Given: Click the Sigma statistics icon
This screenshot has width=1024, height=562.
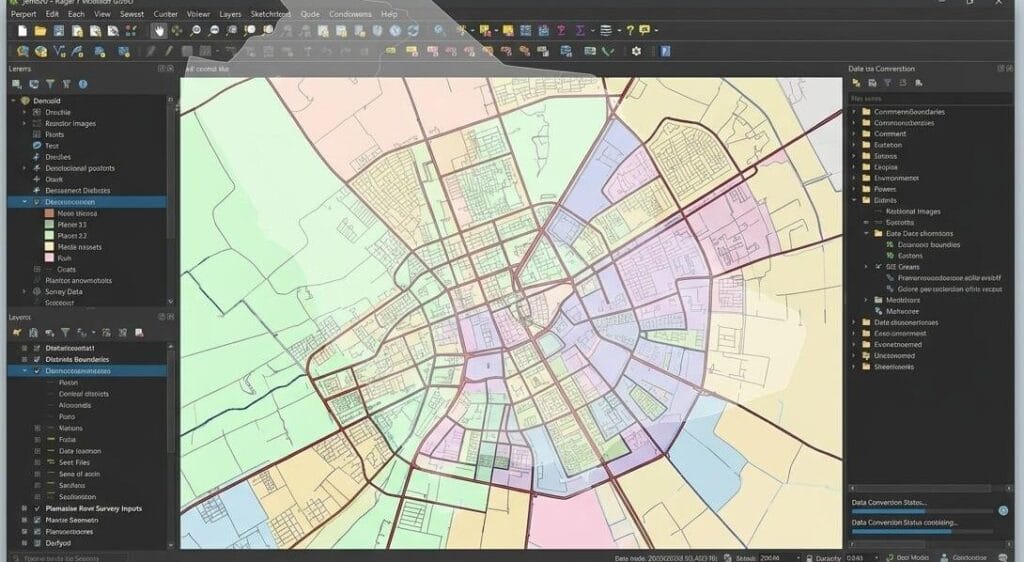Looking at the screenshot, I should (x=580, y=31).
